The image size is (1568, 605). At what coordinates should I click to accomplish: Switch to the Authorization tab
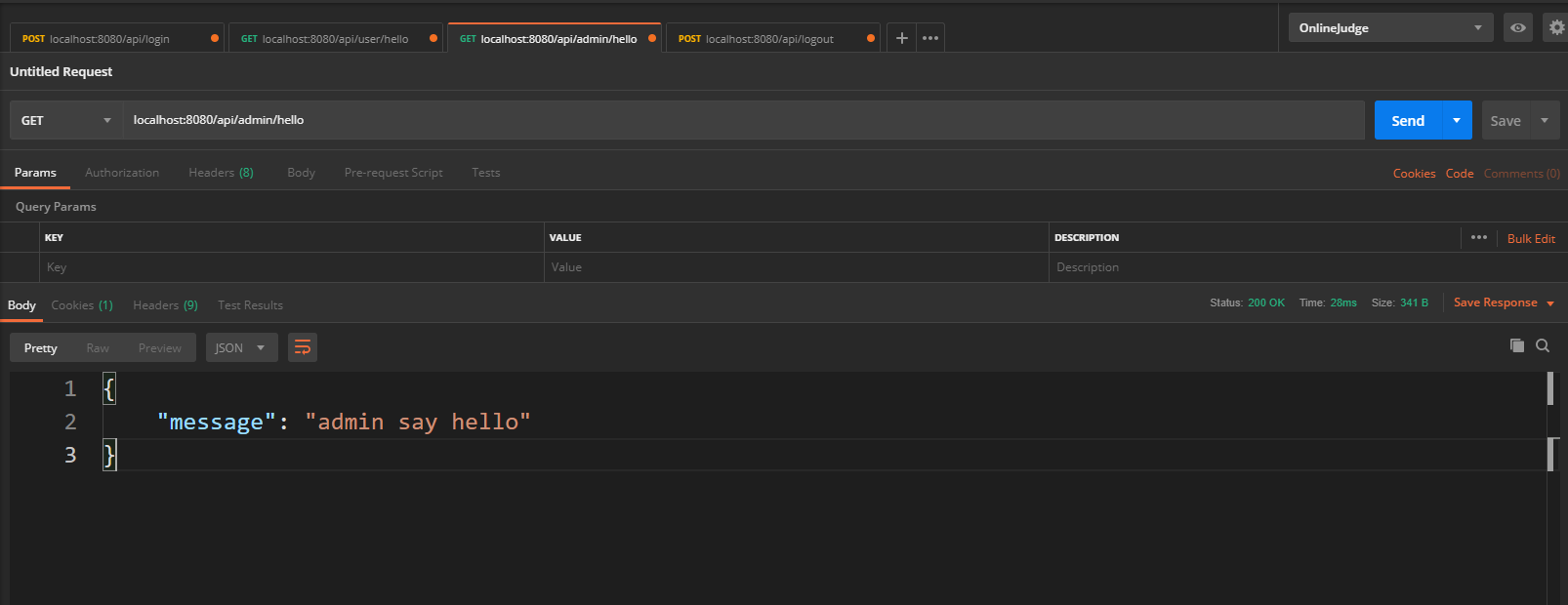coord(122,173)
